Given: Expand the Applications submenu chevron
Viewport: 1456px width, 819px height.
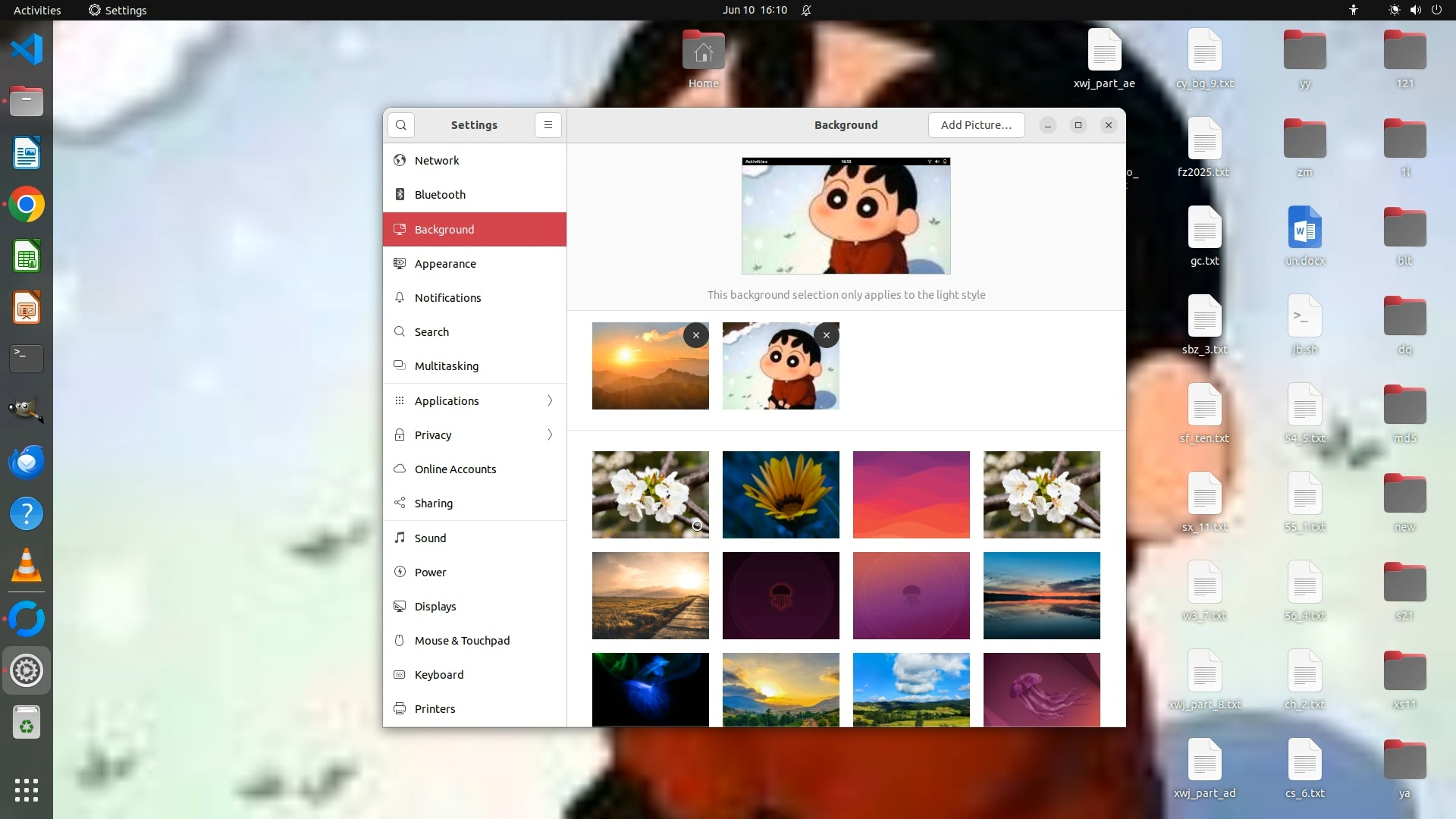Looking at the screenshot, I should [550, 400].
